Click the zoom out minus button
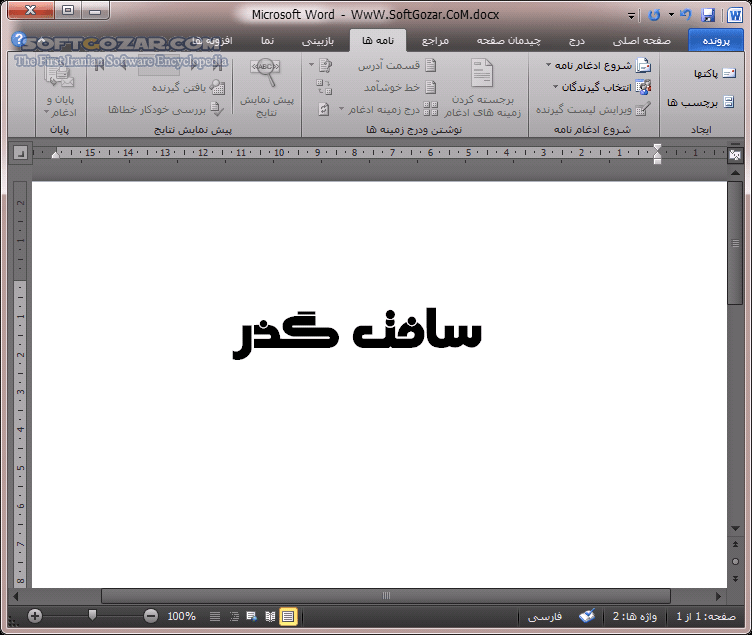 coord(151,616)
